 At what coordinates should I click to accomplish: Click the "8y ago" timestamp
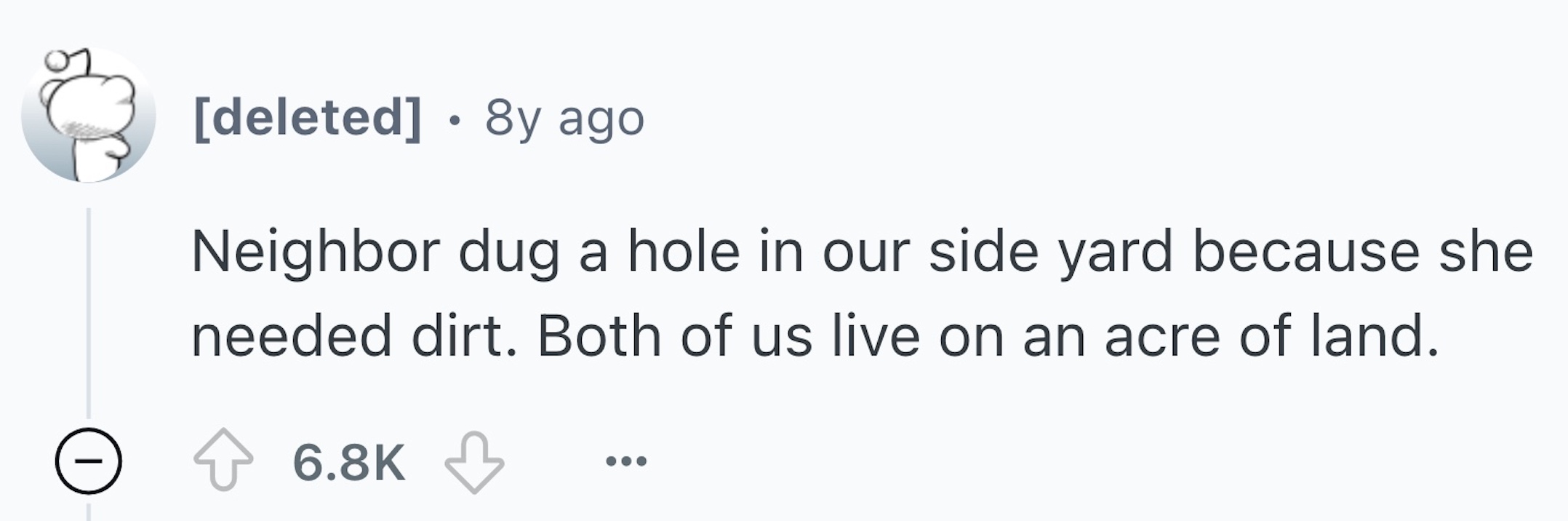pyautogui.click(x=564, y=117)
